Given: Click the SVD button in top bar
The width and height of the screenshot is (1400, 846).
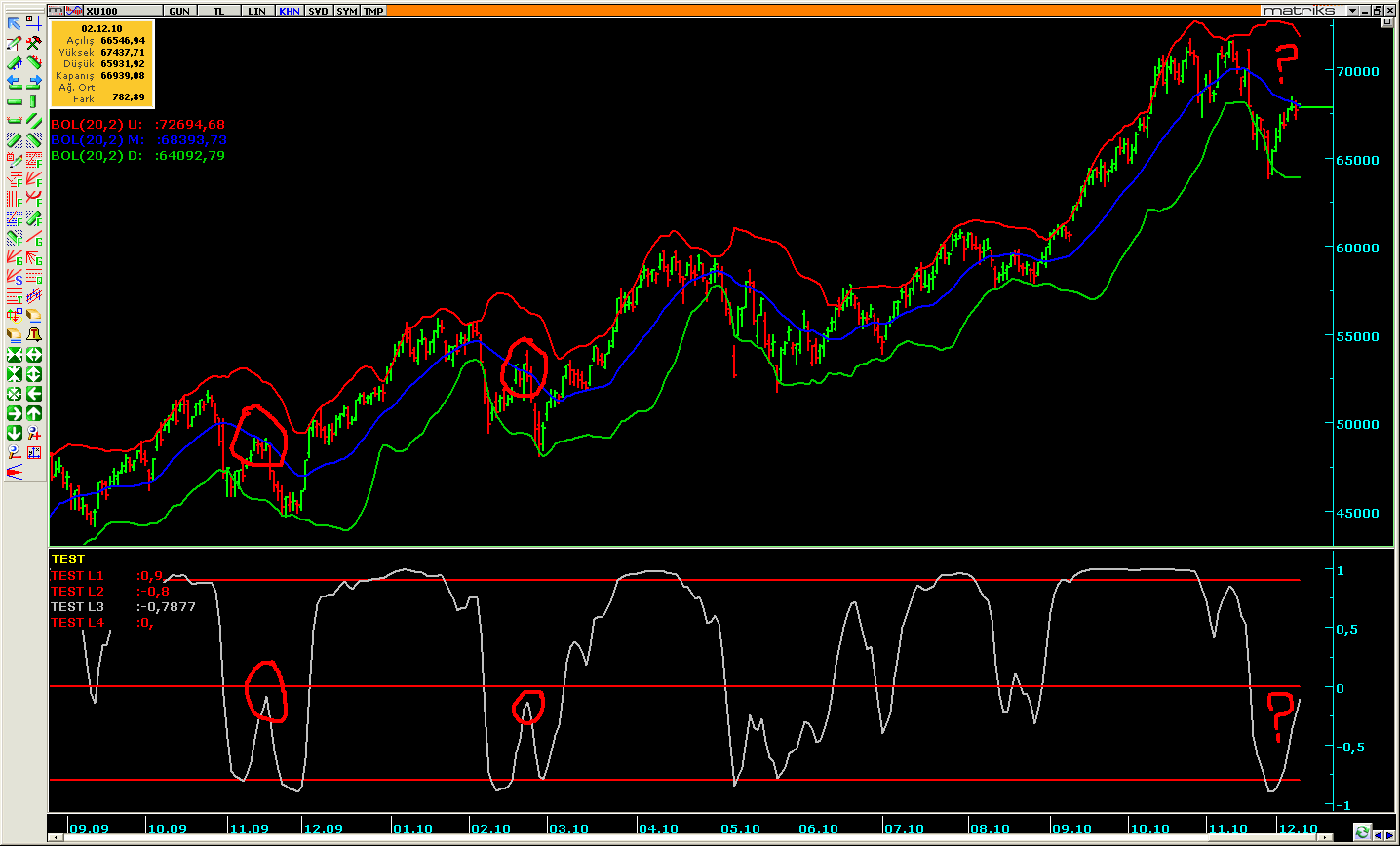Looking at the screenshot, I should pos(318,11).
